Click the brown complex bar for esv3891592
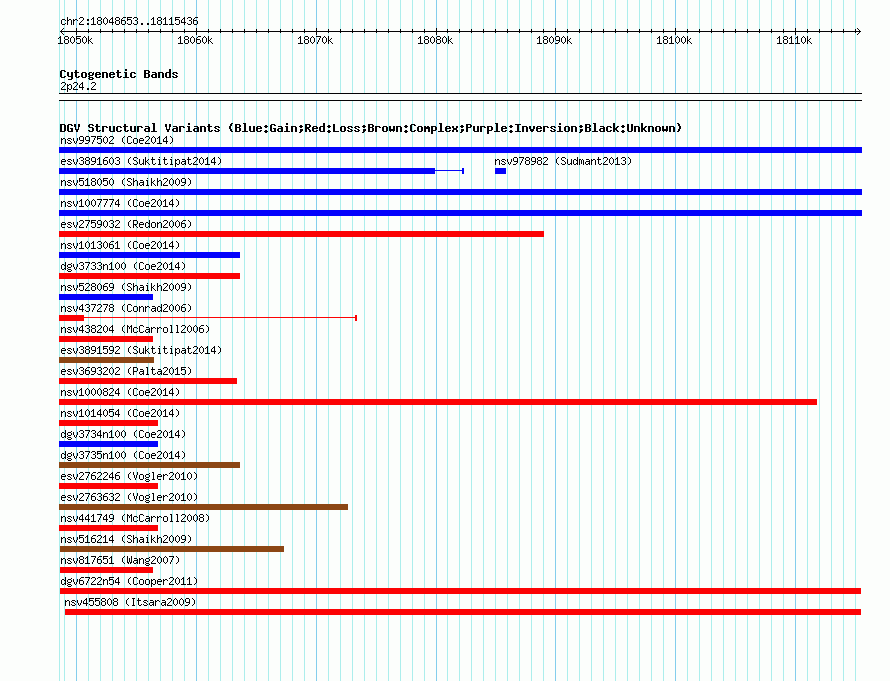The image size is (890, 681). pyautogui.click(x=107, y=360)
